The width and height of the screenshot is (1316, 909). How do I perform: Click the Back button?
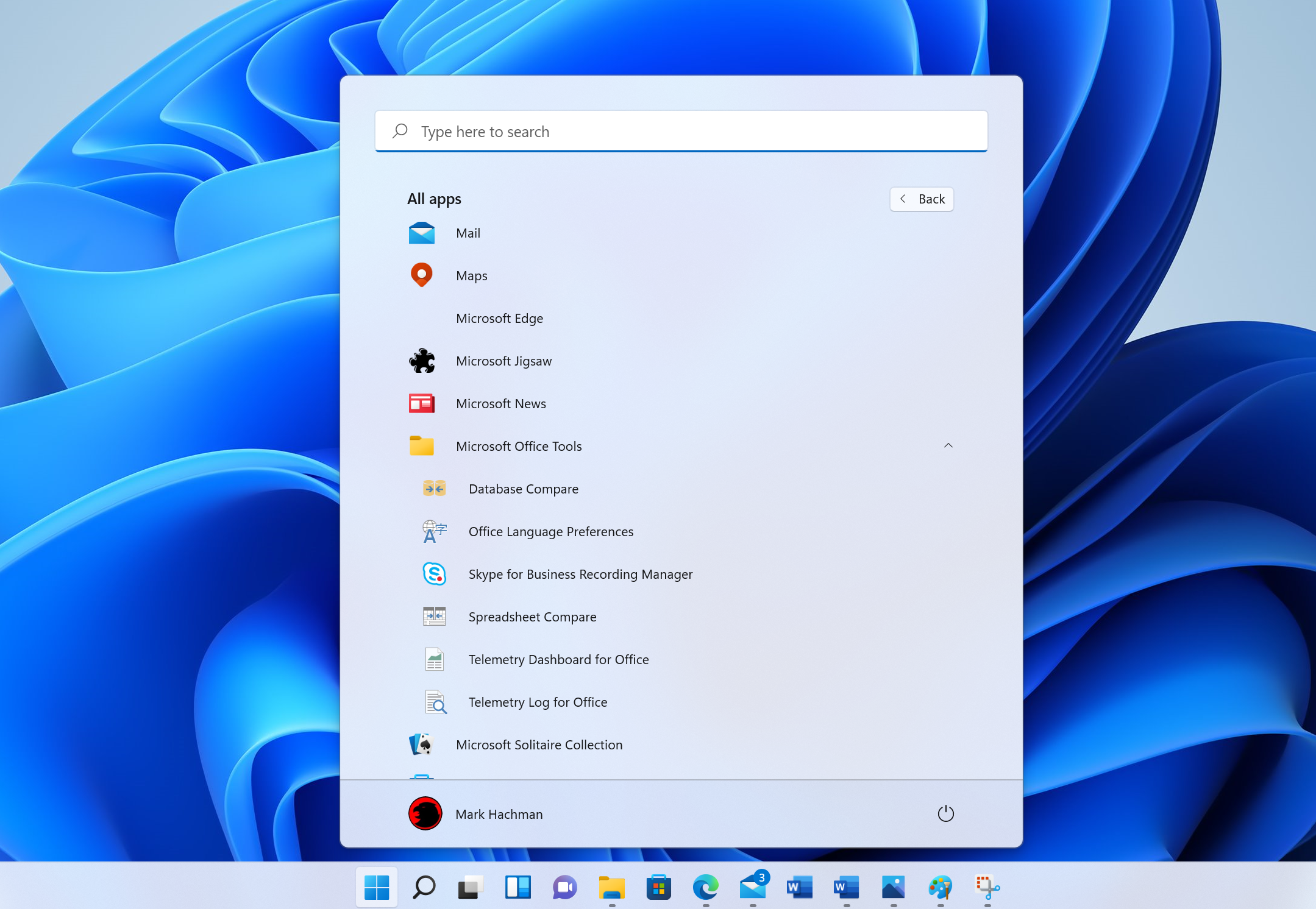(x=922, y=199)
